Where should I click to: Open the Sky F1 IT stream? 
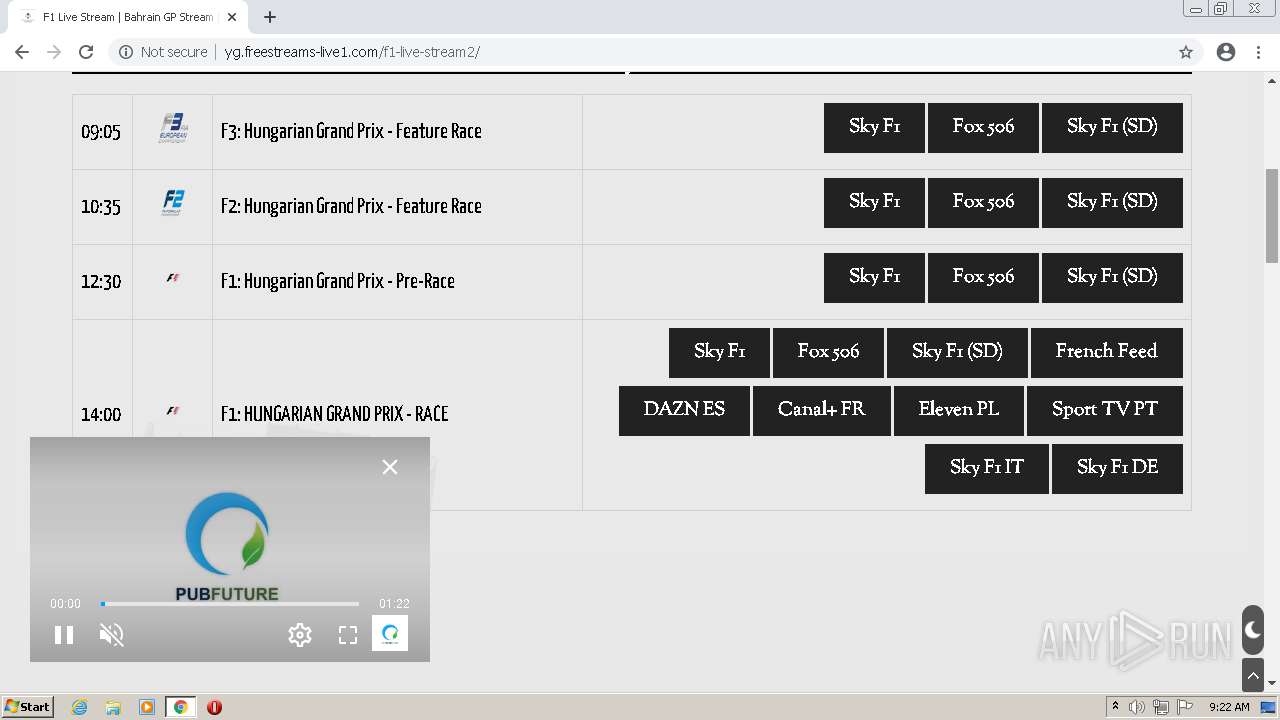[x=987, y=469]
